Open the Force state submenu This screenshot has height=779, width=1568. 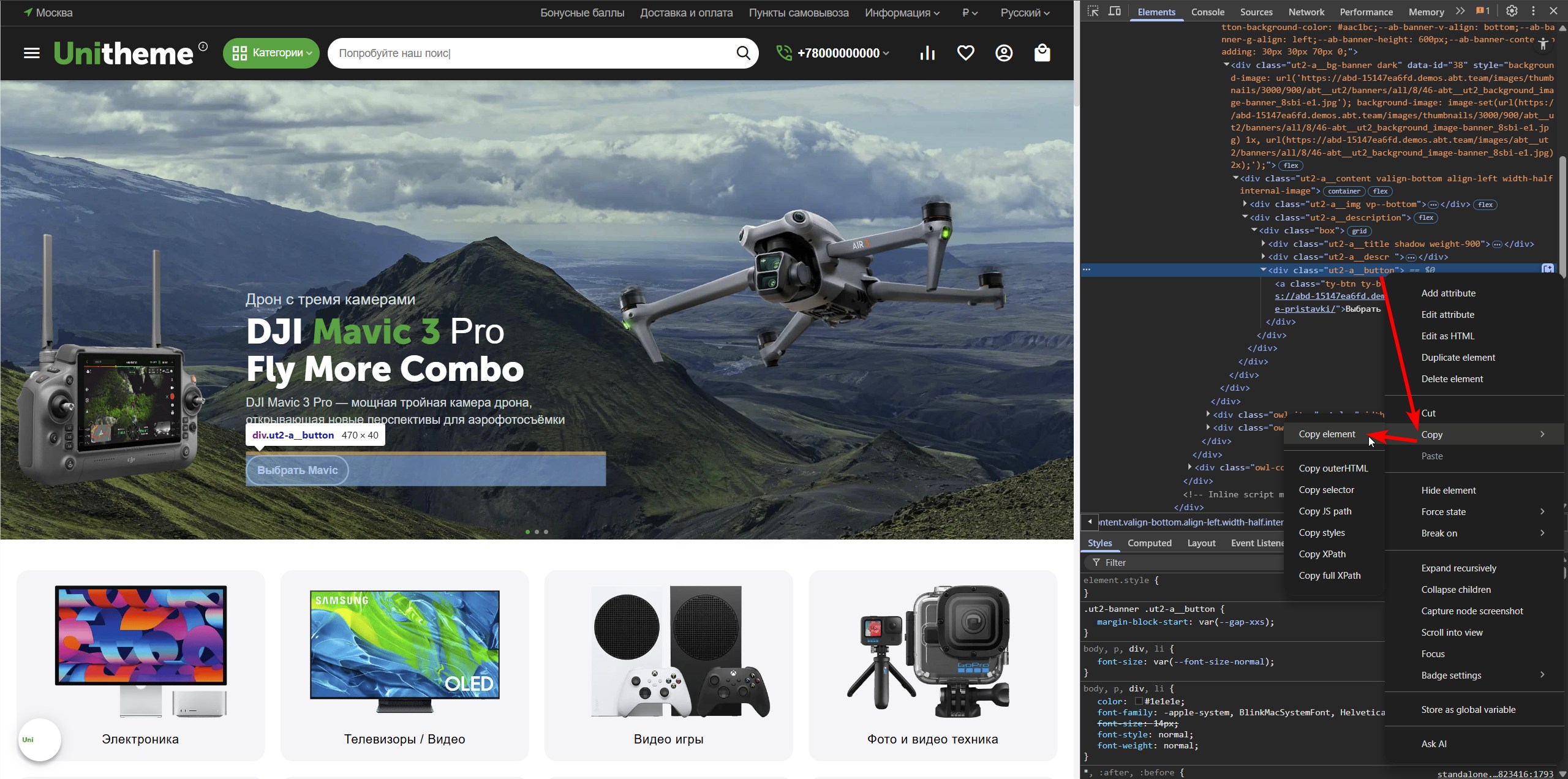coord(1474,512)
